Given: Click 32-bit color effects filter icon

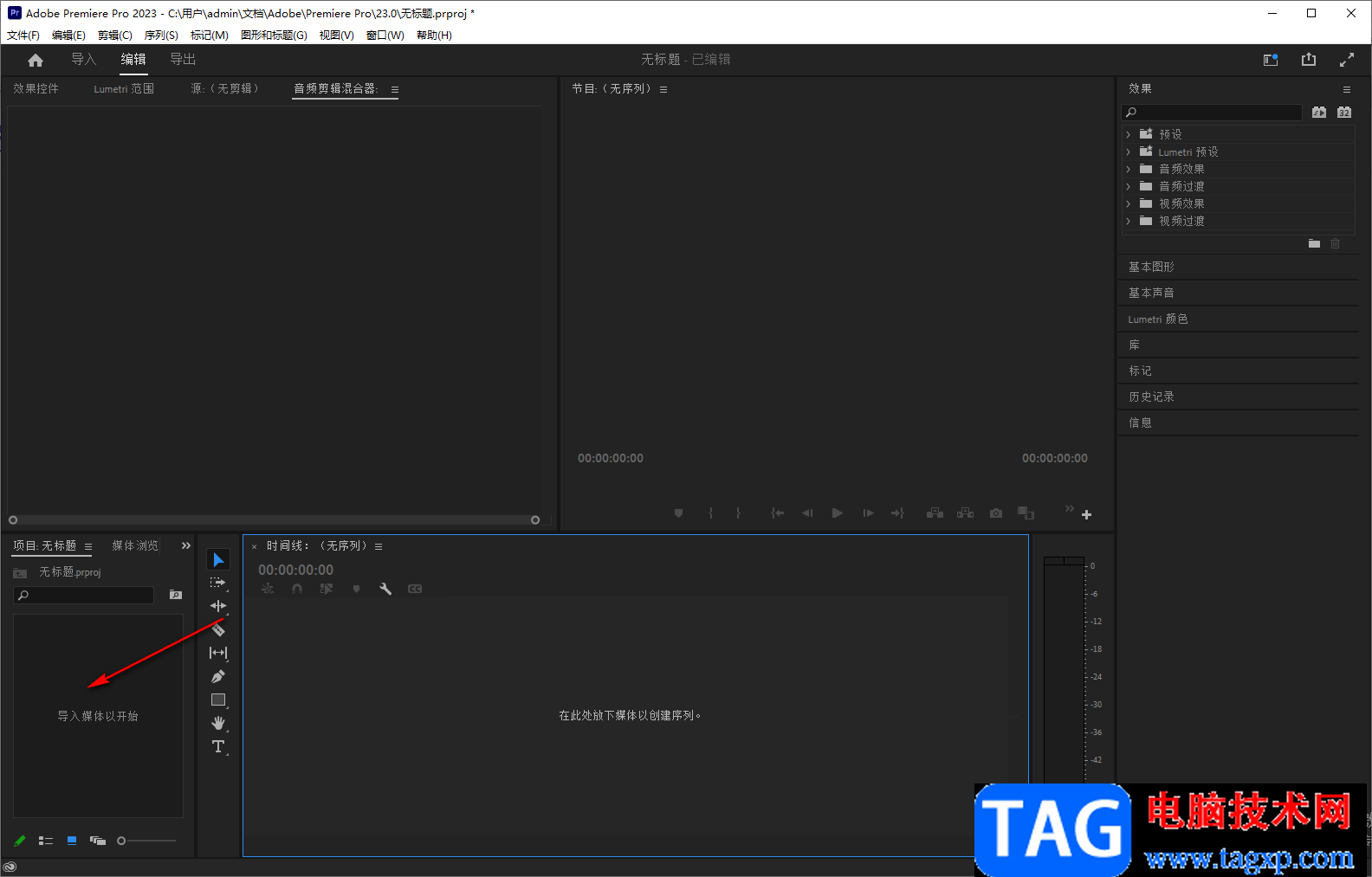Looking at the screenshot, I should coord(1344,113).
